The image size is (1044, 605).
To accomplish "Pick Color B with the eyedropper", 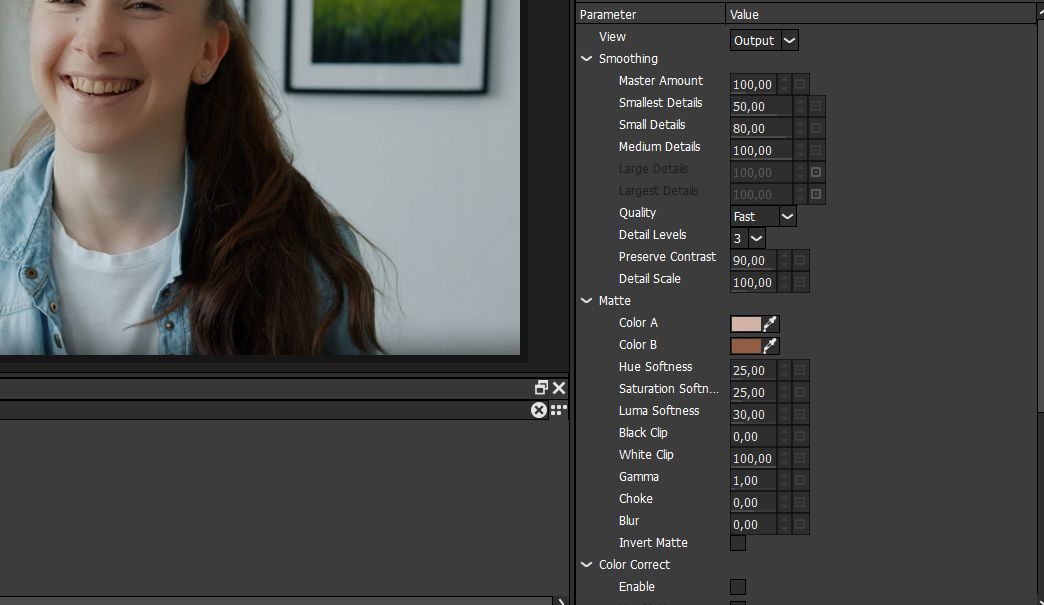I will 770,345.
